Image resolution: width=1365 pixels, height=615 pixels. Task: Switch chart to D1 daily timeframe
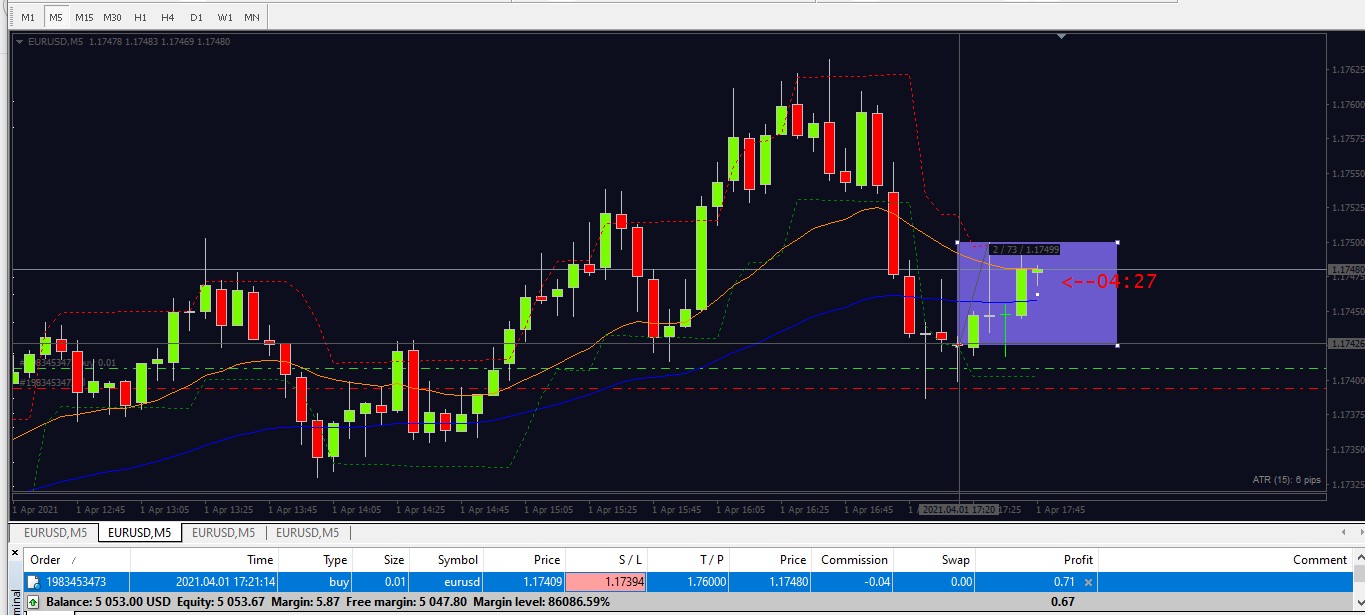196,18
